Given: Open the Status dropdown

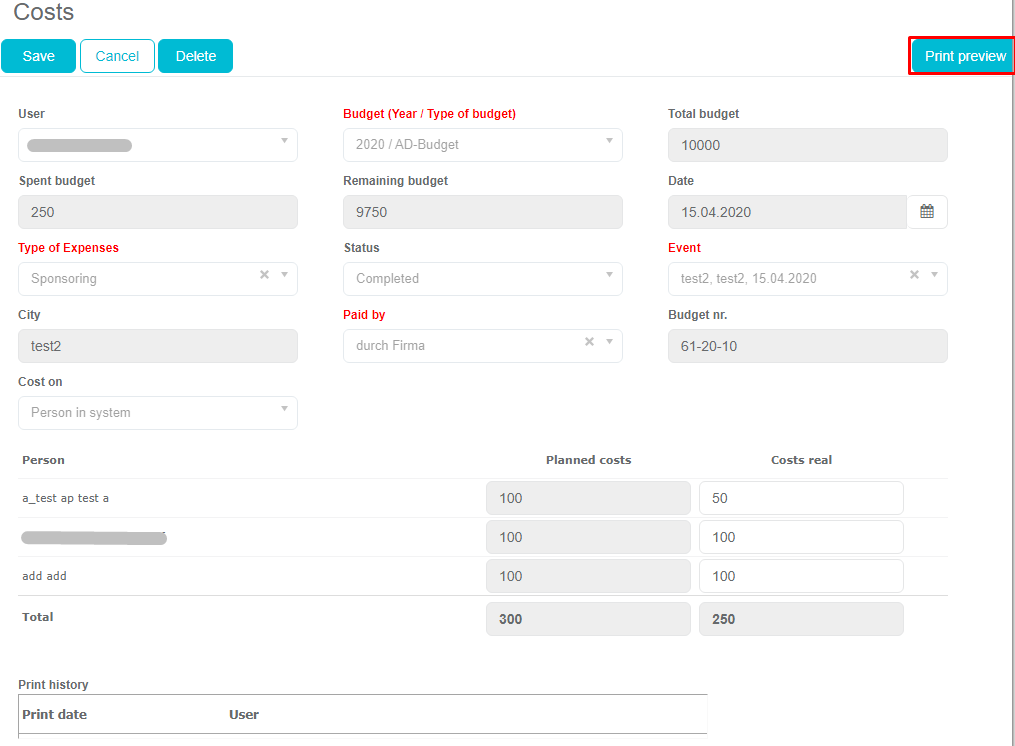Looking at the screenshot, I should (x=609, y=275).
